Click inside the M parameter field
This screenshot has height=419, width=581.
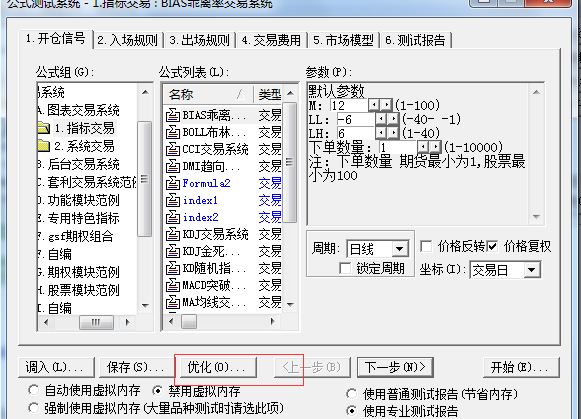pyautogui.click(x=349, y=106)
